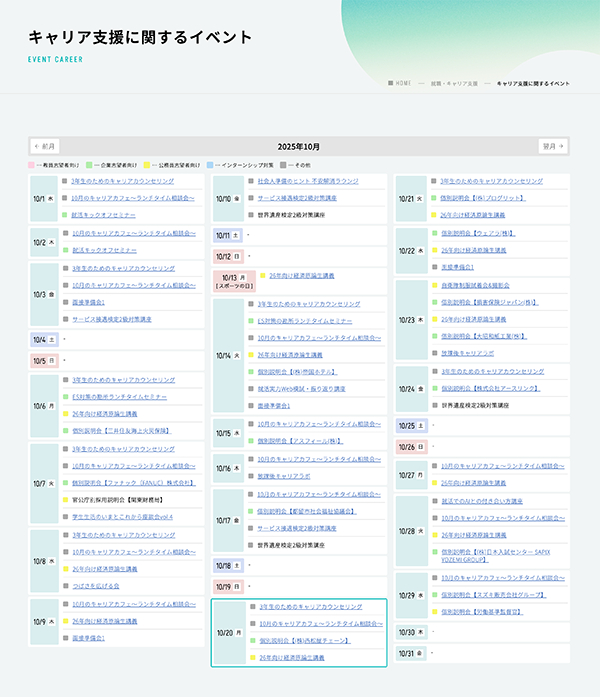Click the right arrow on 翌月 button
Image resolution: width=600 pixels, height=697 pixels.
tap(562, 146)
